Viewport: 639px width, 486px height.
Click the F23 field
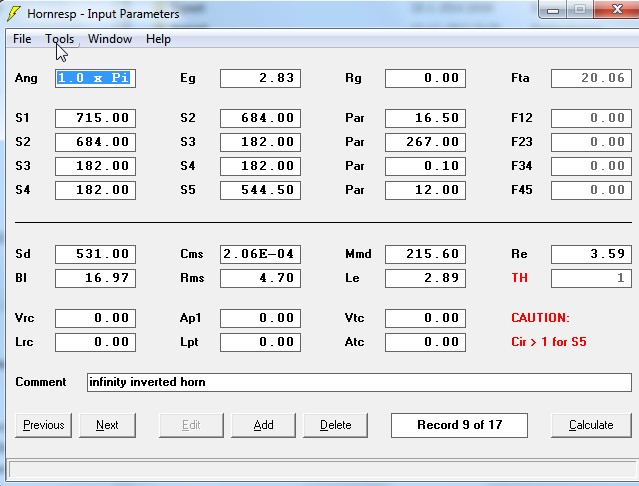click(591, 142)
